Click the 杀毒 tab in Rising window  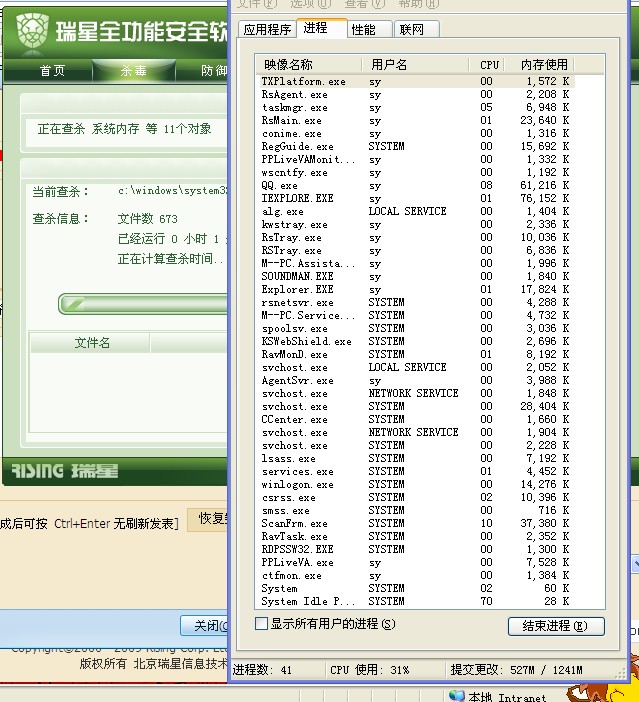133,71
